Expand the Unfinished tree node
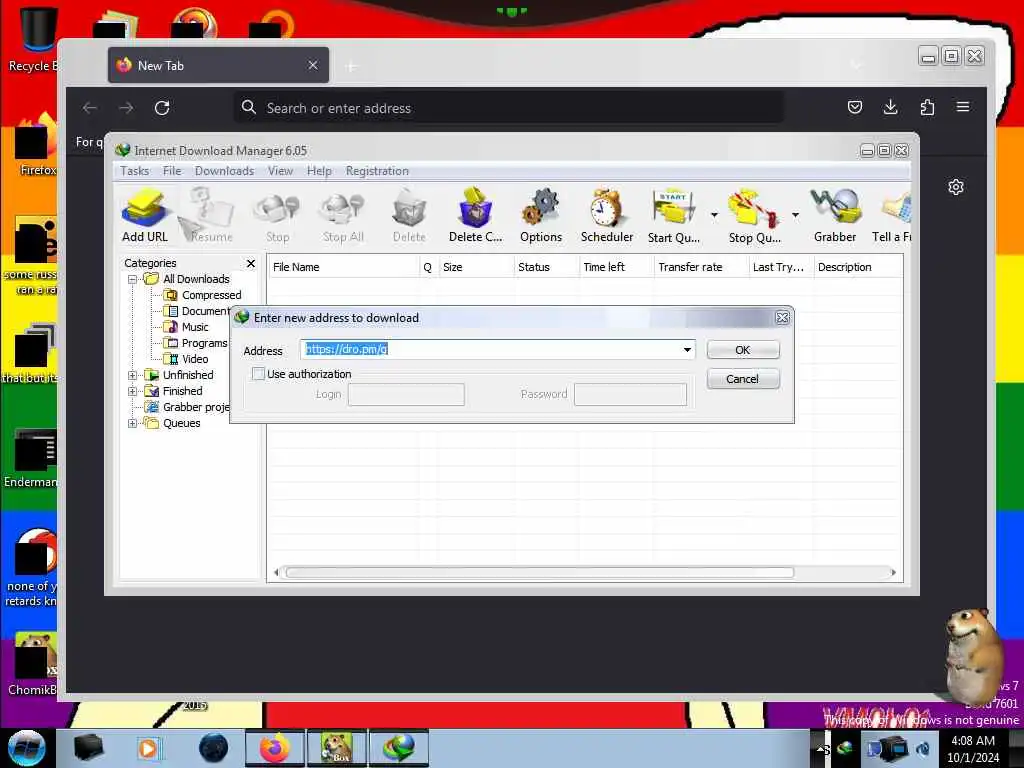Viewport: 1024px width, 768px height. point(133,376)
